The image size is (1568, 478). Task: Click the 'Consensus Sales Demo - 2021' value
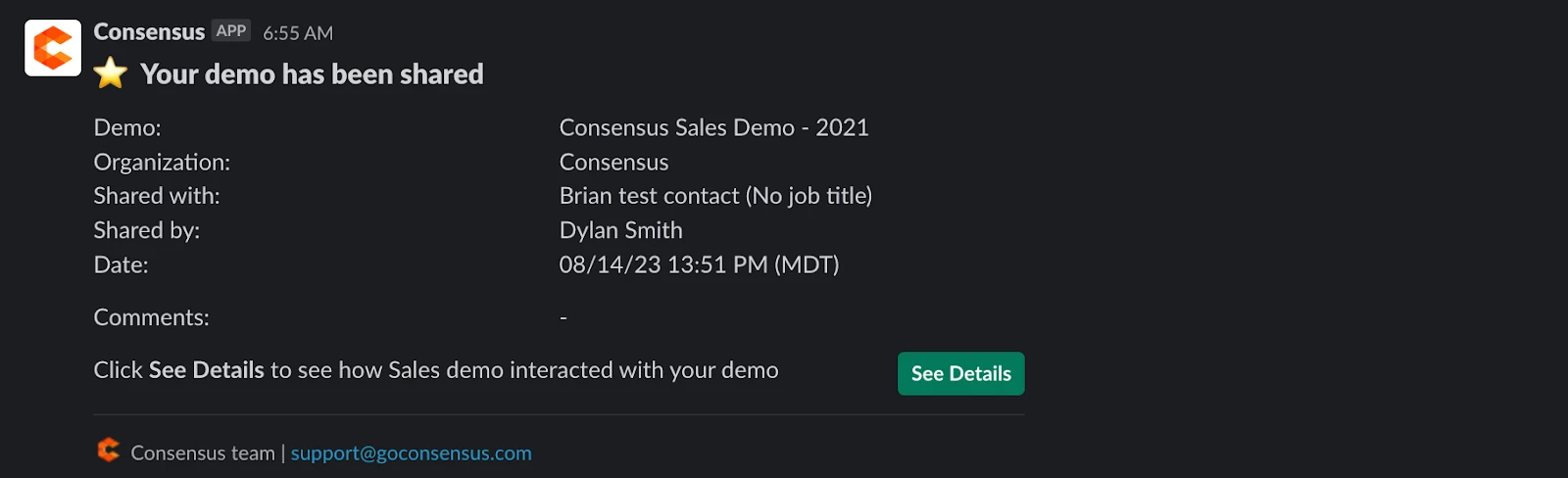click(713, 127)
